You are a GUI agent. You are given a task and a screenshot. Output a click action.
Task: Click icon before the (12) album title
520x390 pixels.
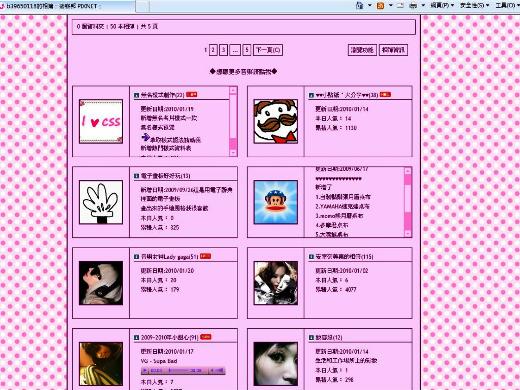(311, 338)
